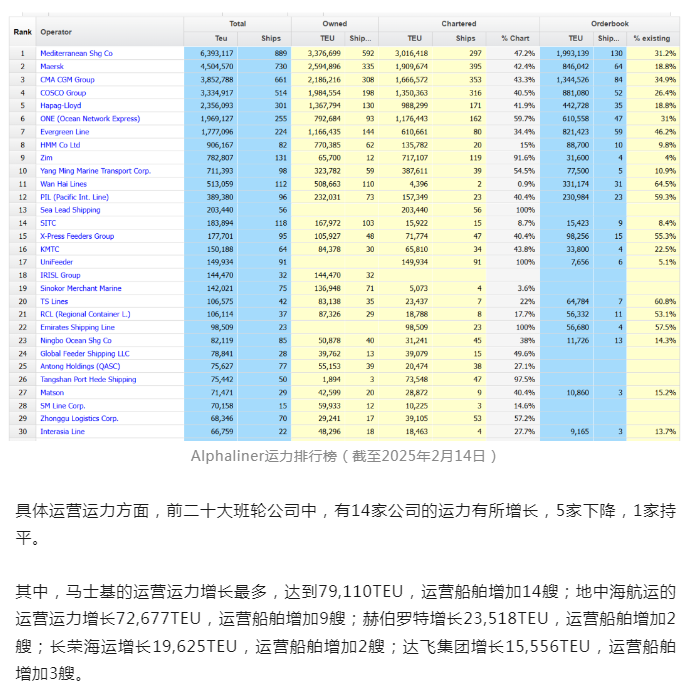Open Yang Ming Marine Transport Corp. link
Viewport: 690px width, 691px height.
(x=96, y=171)
